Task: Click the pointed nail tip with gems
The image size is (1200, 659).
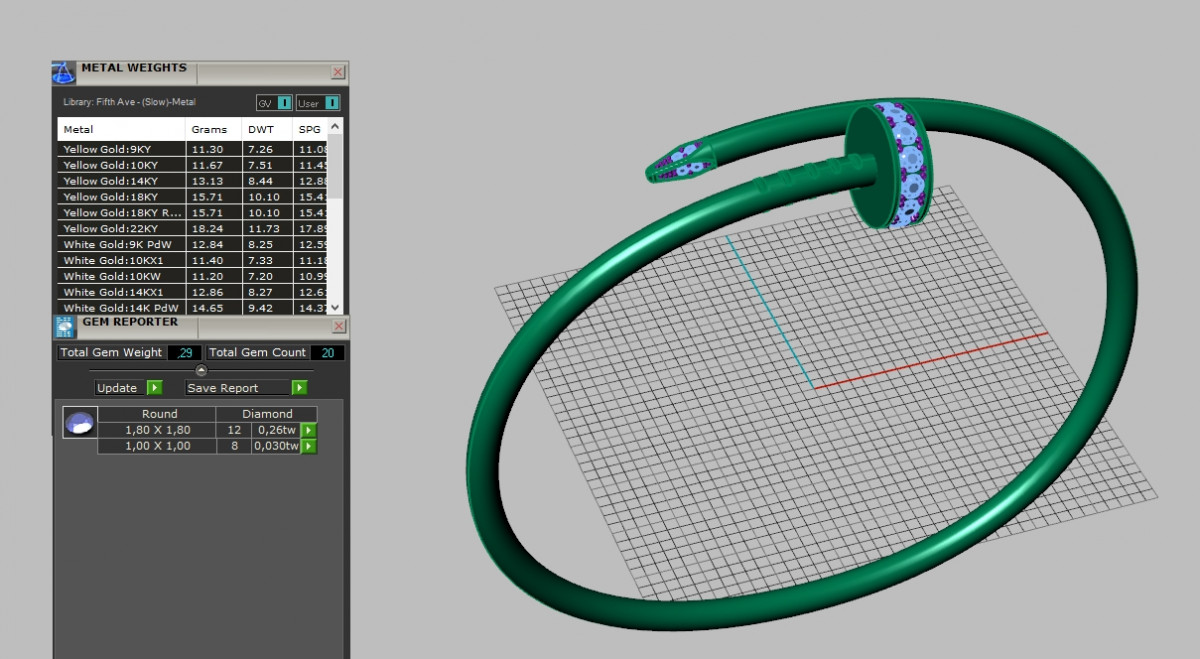Action: (x=683, y=161)
